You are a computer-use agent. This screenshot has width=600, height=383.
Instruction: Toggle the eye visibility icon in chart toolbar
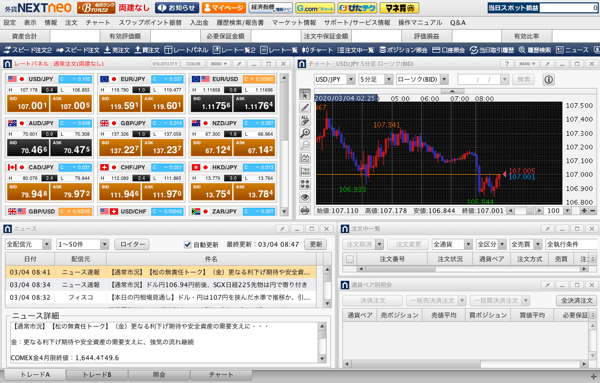coord(305,197)
